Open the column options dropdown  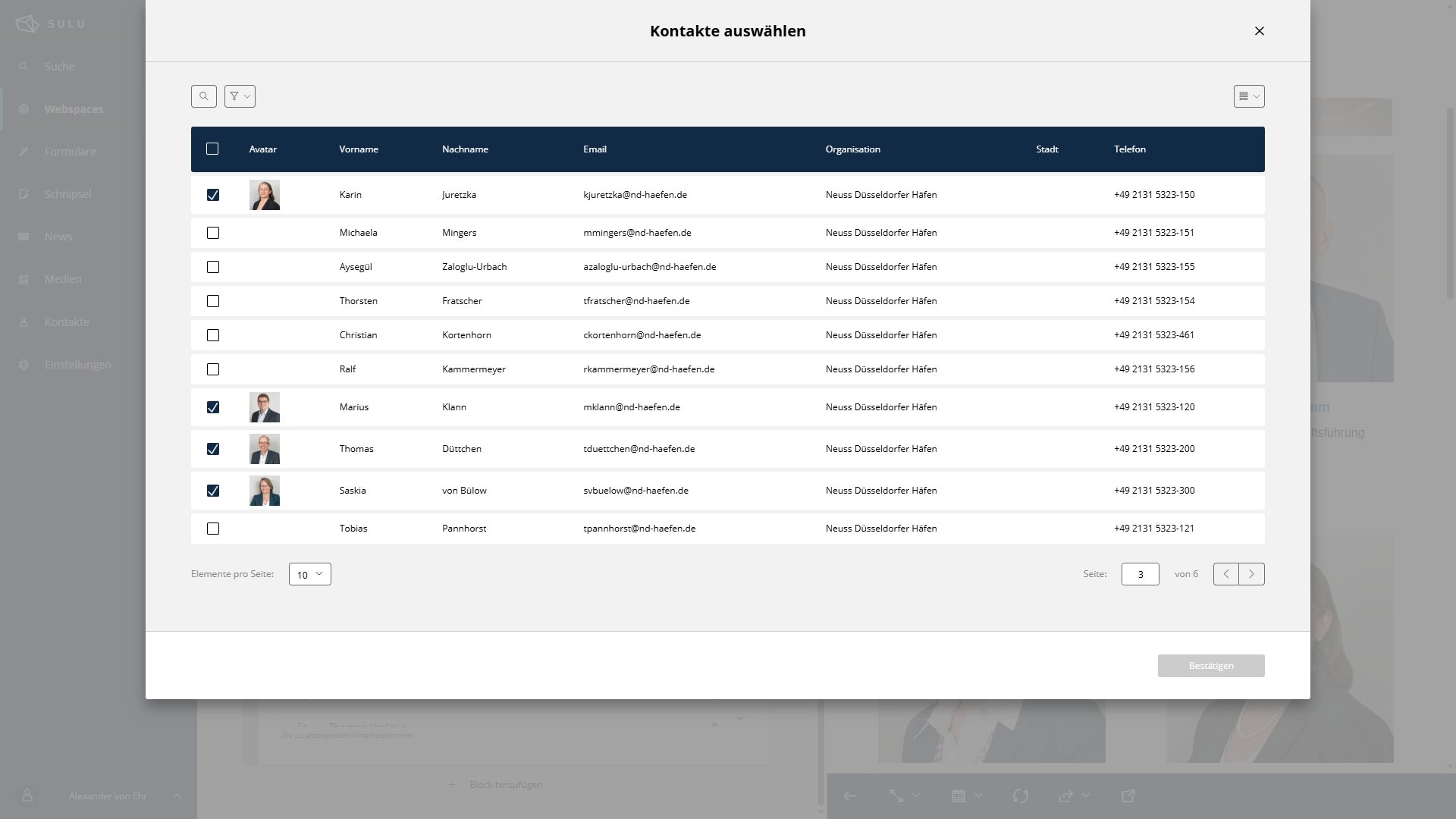1248,96
